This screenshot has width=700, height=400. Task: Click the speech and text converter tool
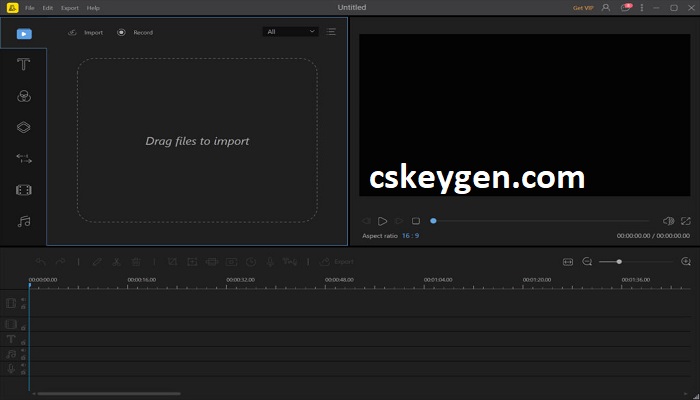tap(290, 262)
